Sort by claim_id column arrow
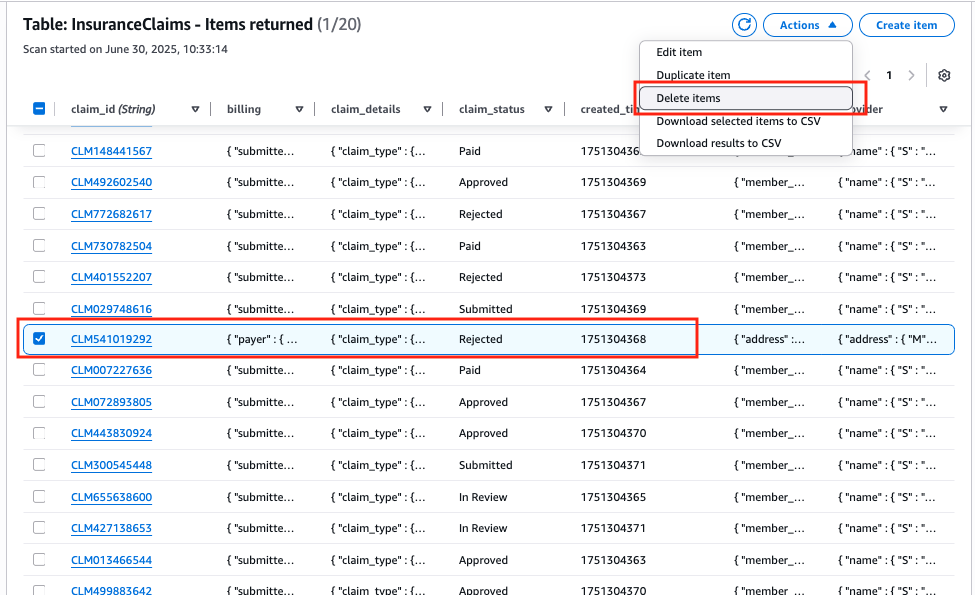 (195, 109)
